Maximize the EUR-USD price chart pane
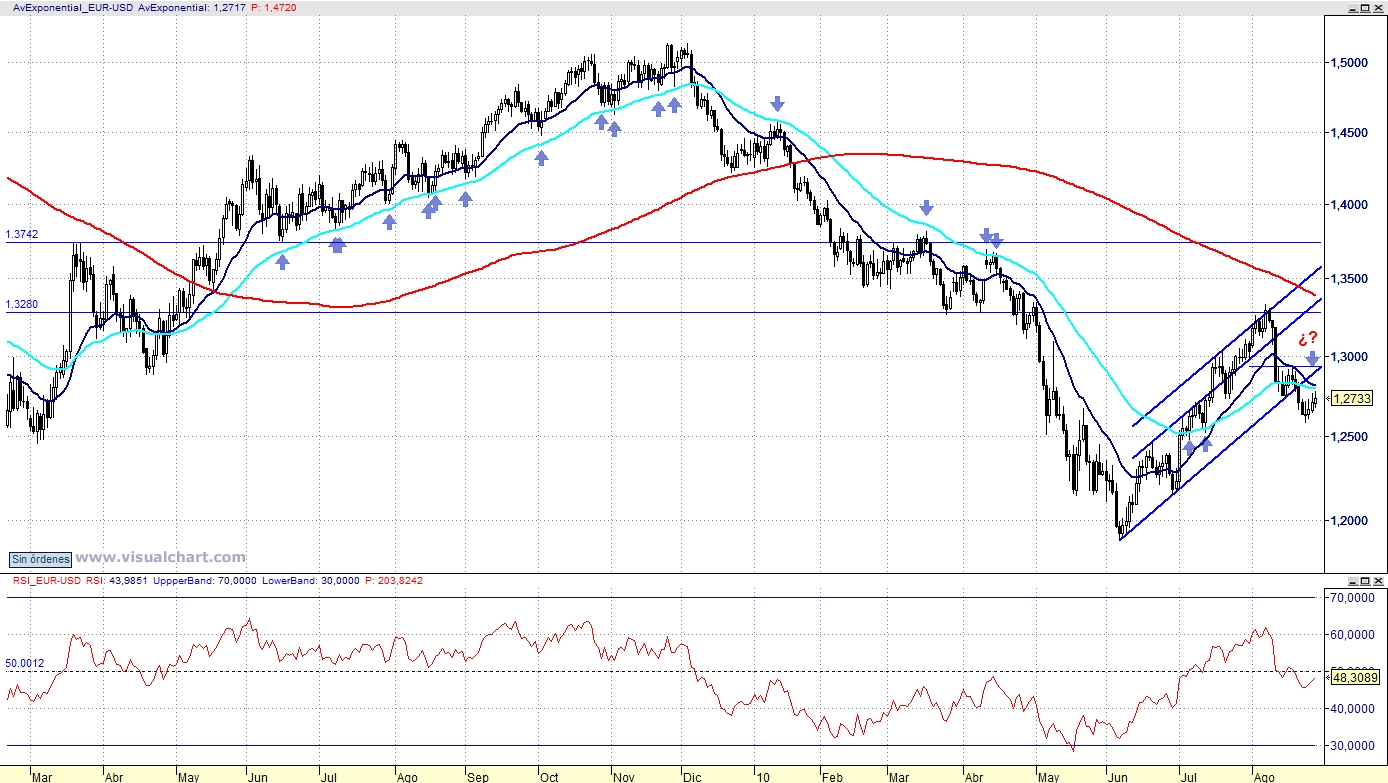 [1365, 7]
